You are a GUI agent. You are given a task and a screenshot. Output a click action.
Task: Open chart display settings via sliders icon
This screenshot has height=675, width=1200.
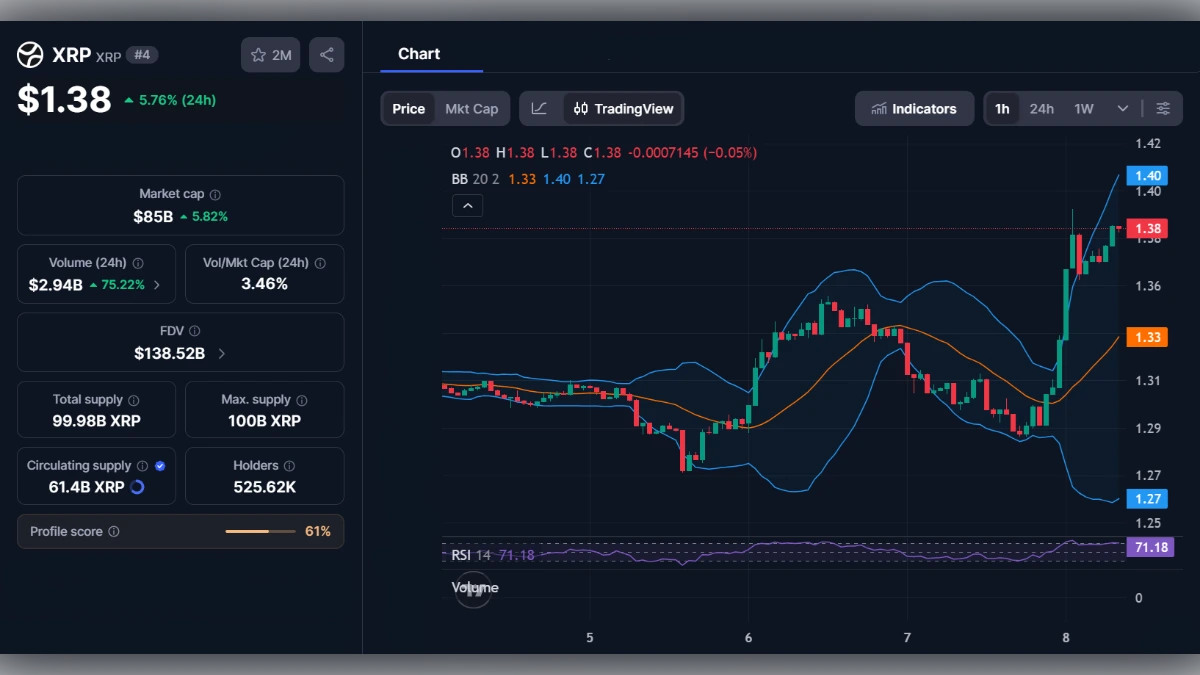click(1163, 108)
